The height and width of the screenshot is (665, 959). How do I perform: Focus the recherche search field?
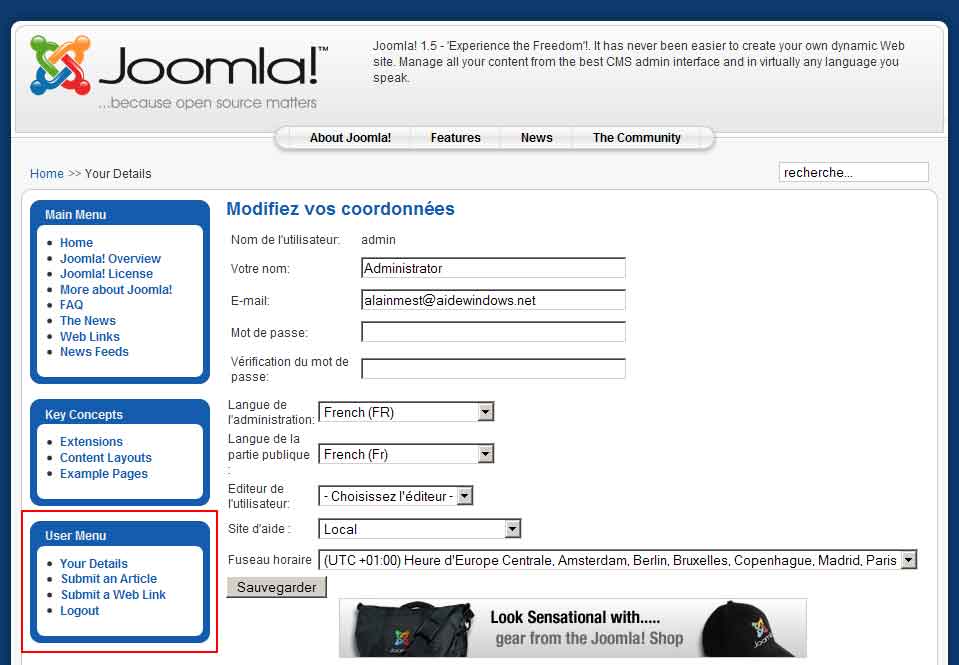pyautogui.click(x=853, y=172)
